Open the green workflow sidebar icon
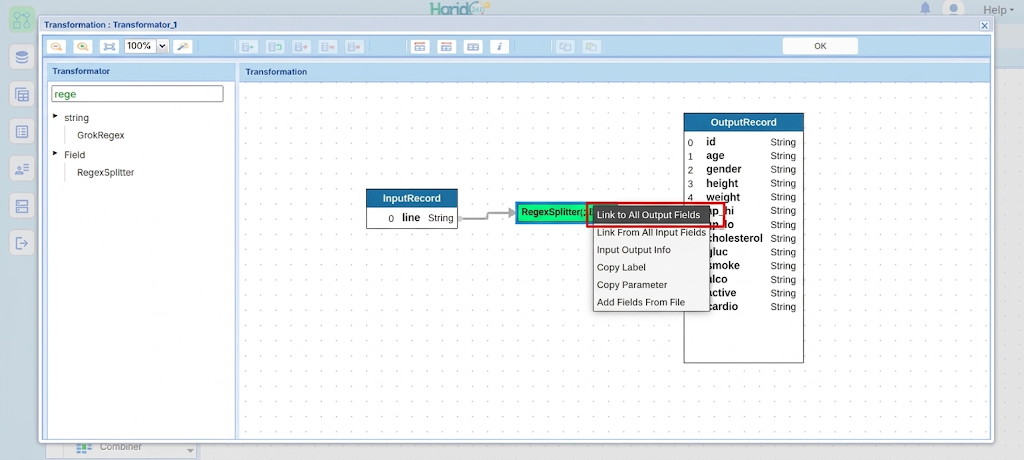This screenshot has height=460, width=1024. pyautogui.click(x=22, y=19)
